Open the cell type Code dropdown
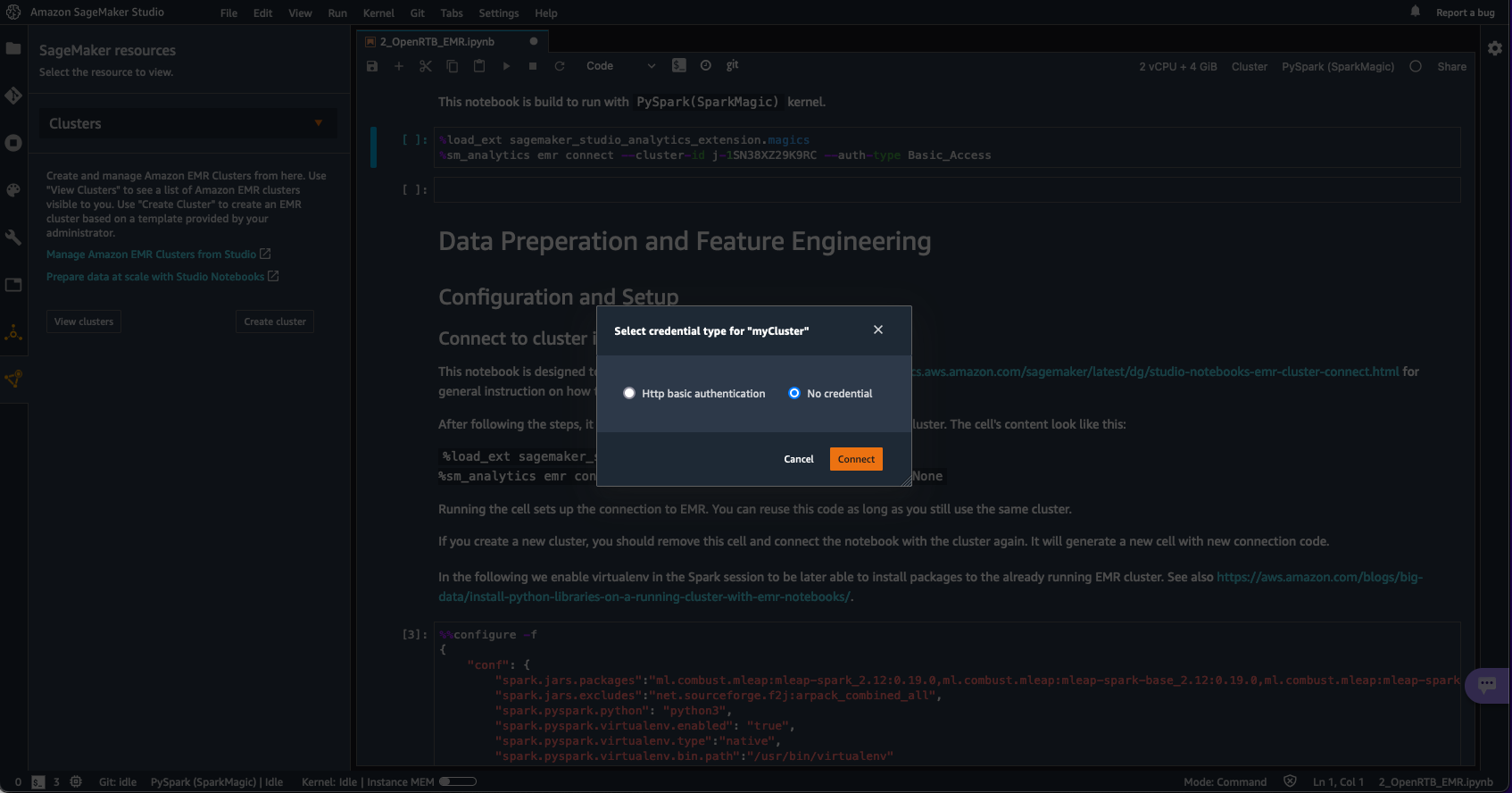Image resolution: width=1512 pixels, height=793 pixels. click(620, 66)
